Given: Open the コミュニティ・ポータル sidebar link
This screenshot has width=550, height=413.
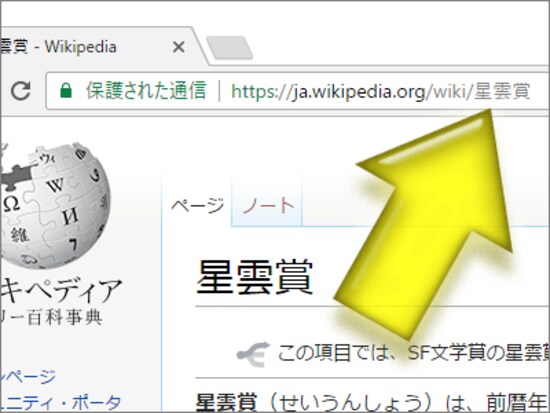Looking at the screenshot, I should pos(60,403).
